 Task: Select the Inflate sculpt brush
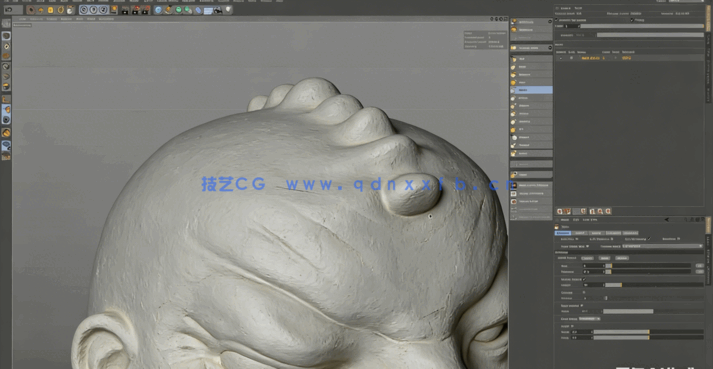pyautogui.click(x=531, y=114)
